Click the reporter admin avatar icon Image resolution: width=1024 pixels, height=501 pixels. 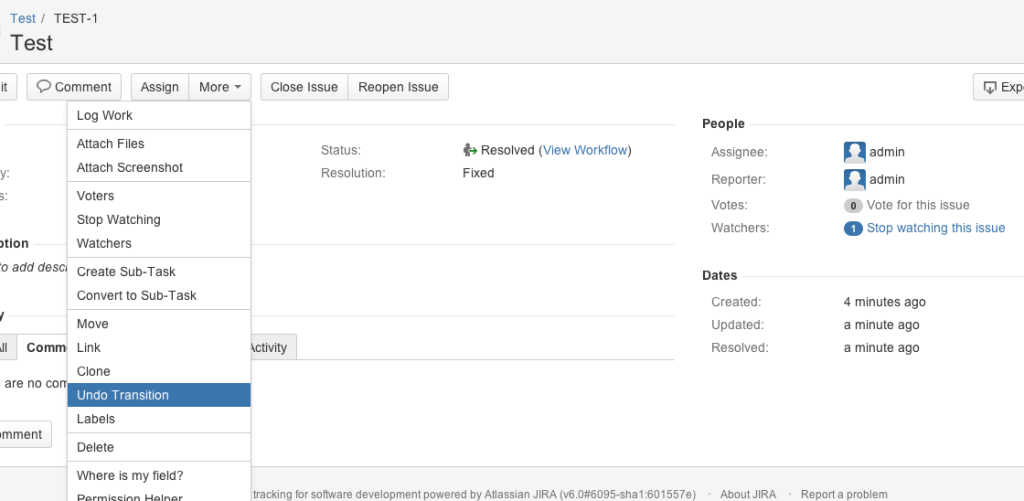click(x=854, y=180)
